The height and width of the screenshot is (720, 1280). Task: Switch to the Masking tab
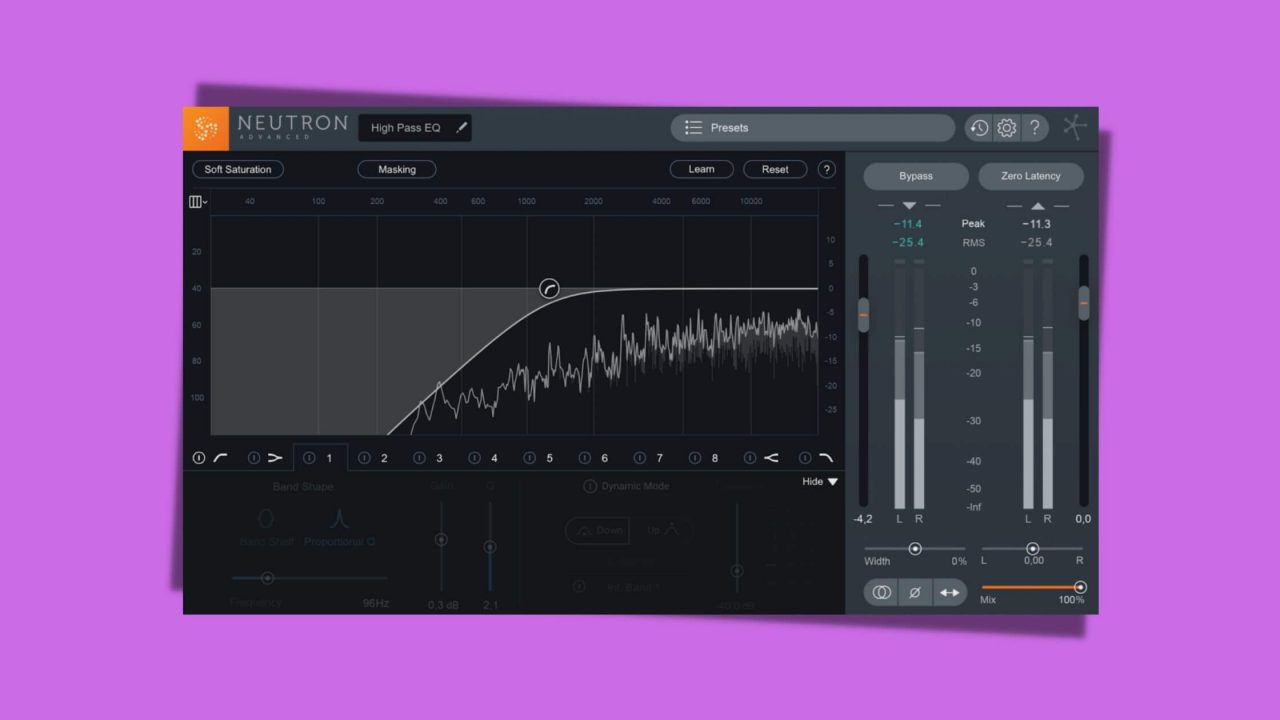[396, 169]
